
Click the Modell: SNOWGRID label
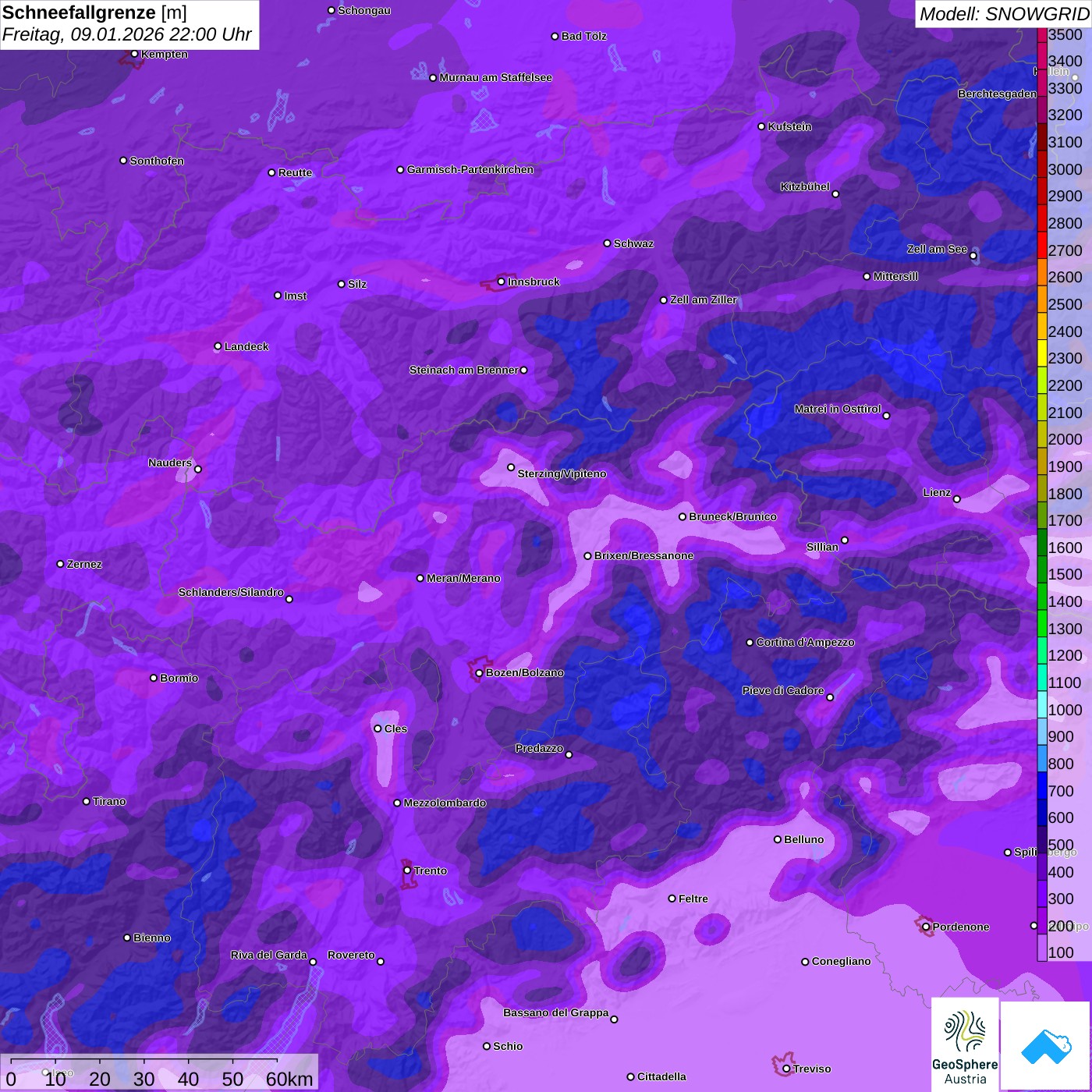1004,14
